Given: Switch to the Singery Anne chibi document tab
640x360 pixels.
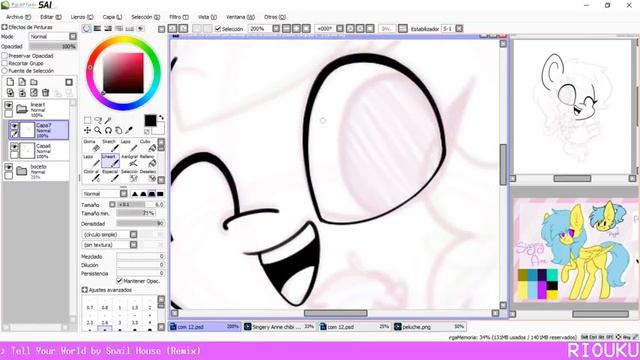Looking at the screenshot, I should point(280,327).
